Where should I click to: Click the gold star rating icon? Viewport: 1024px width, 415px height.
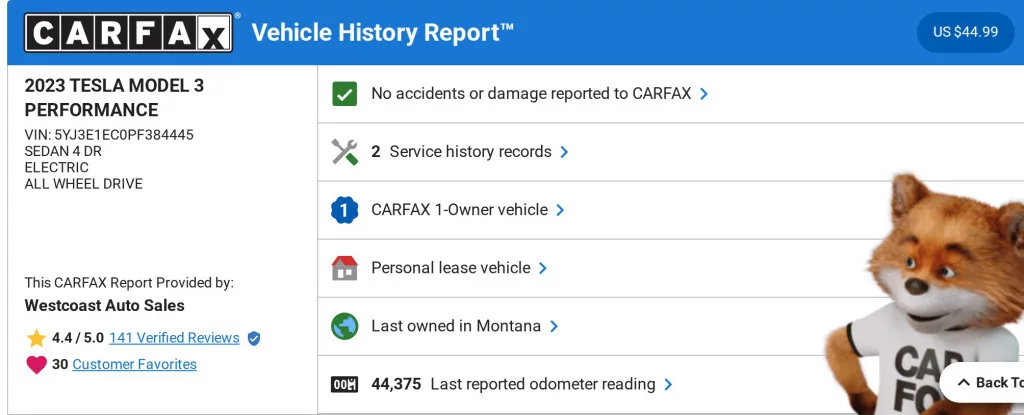coord(36,338)
